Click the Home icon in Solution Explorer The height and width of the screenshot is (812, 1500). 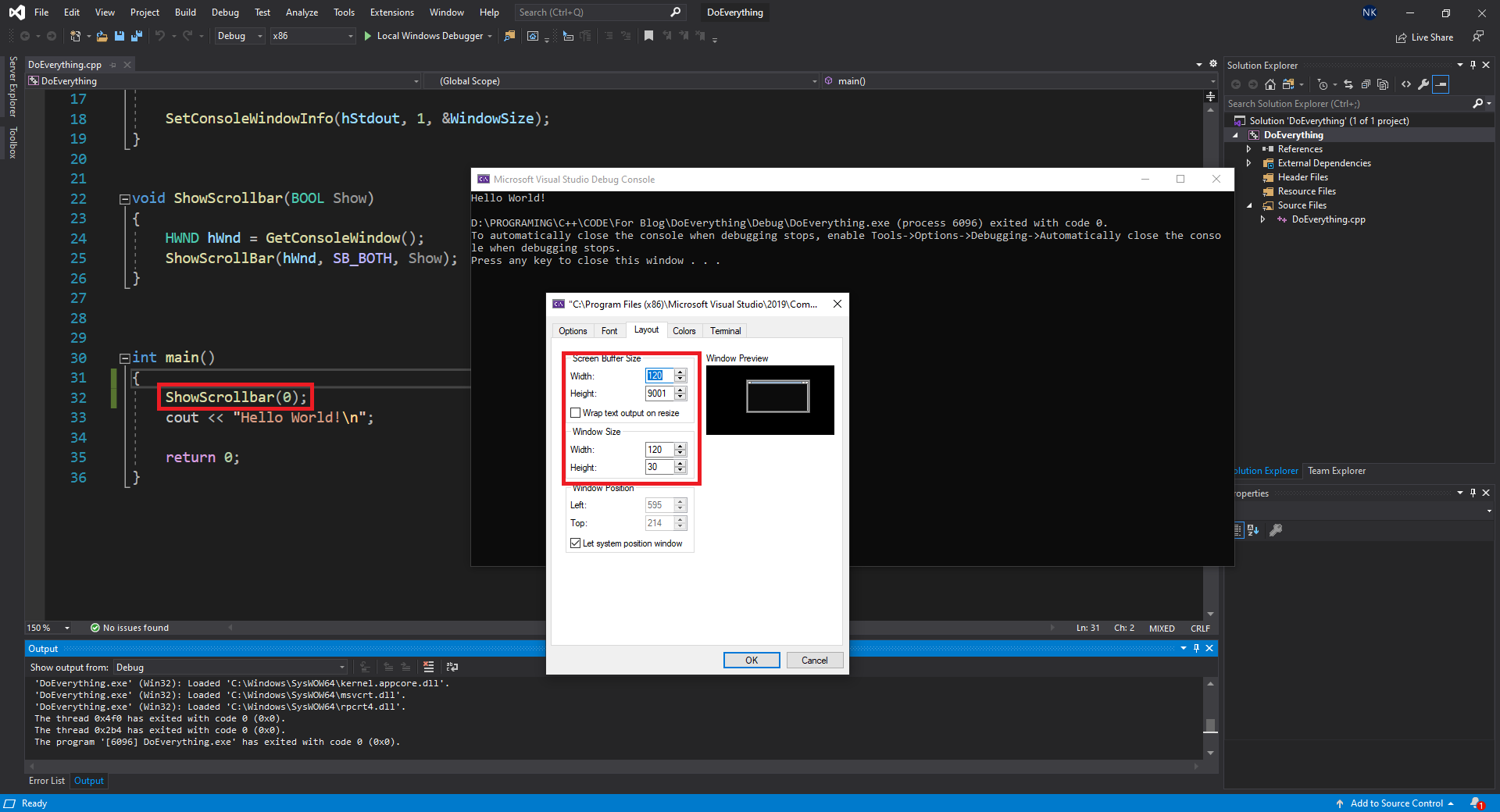coord(1270,84)
